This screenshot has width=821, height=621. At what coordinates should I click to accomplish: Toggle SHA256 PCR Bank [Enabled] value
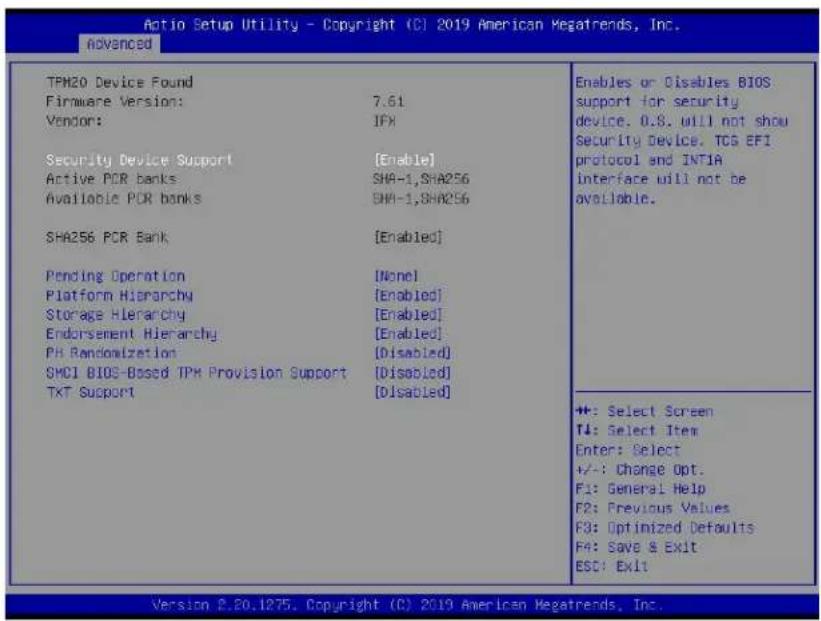408,238
